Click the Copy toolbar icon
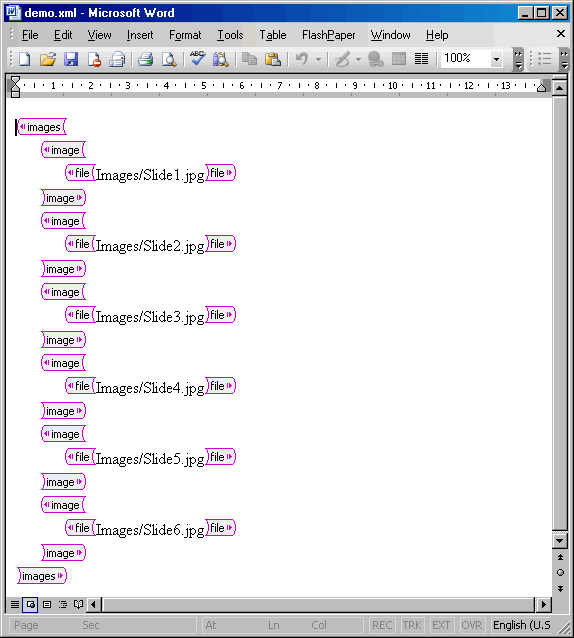 click(249, 59)
